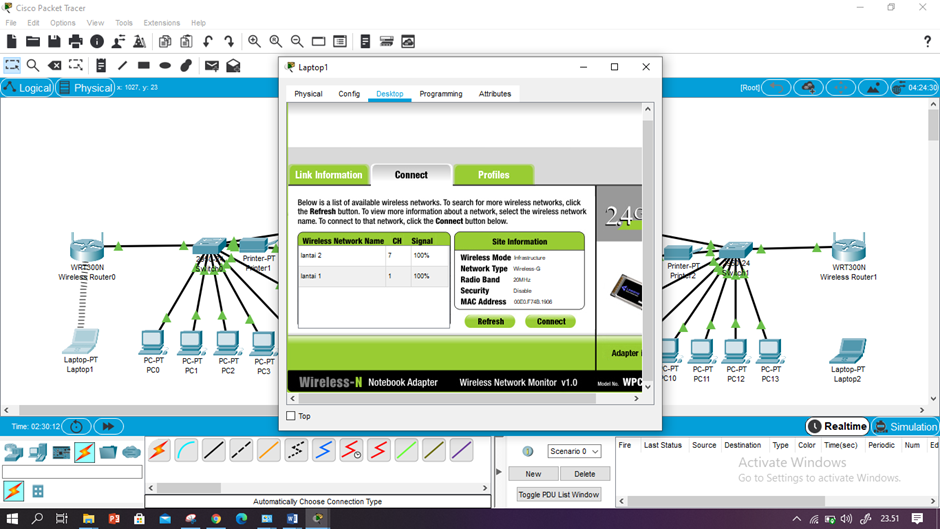Switch to the Profiles tab
Image resolution: width=940 pixels, height=529 pixels.
pyautogui.click(x=493, y=175)
